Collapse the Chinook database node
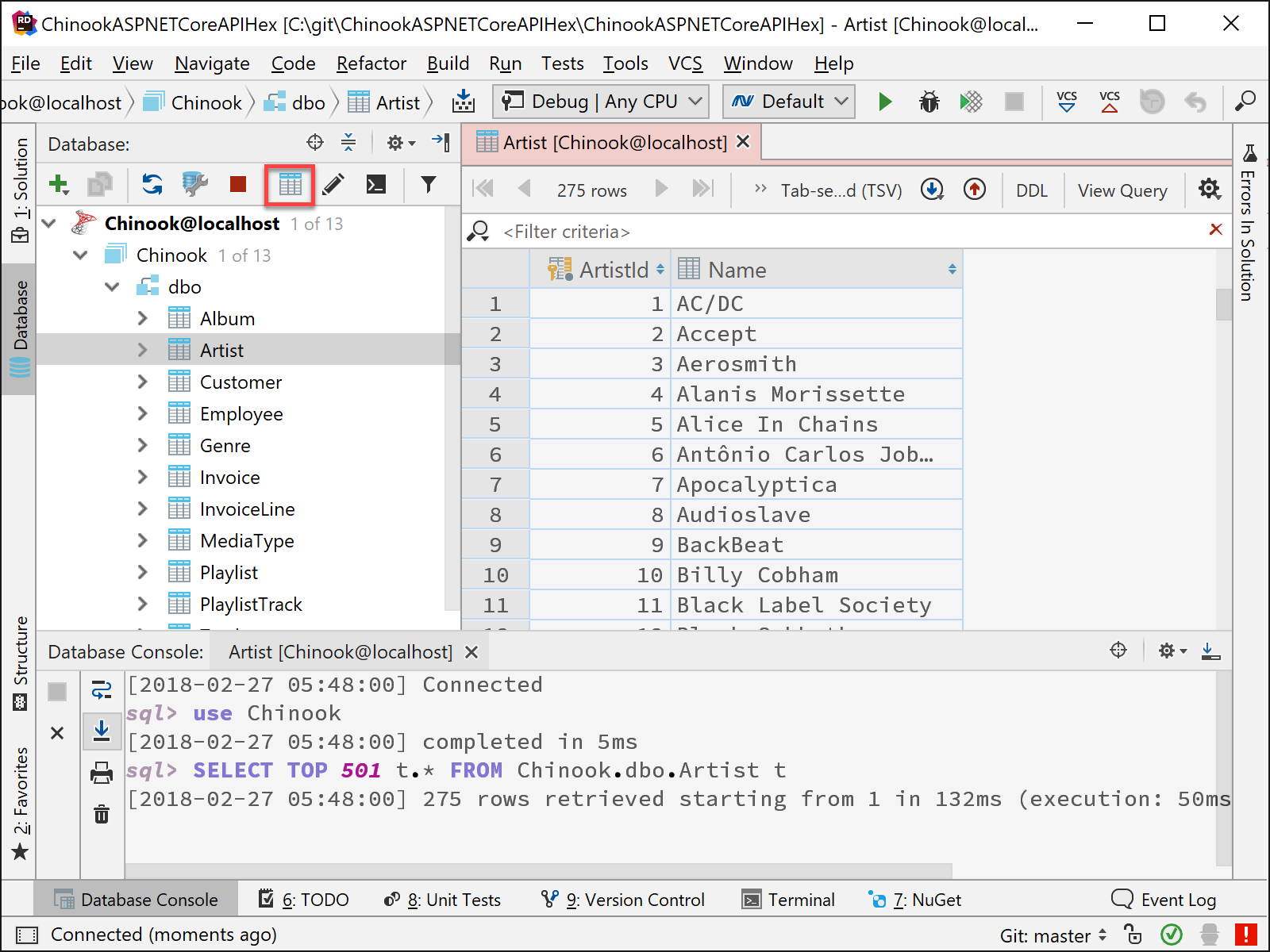 [x=80, y=255]
